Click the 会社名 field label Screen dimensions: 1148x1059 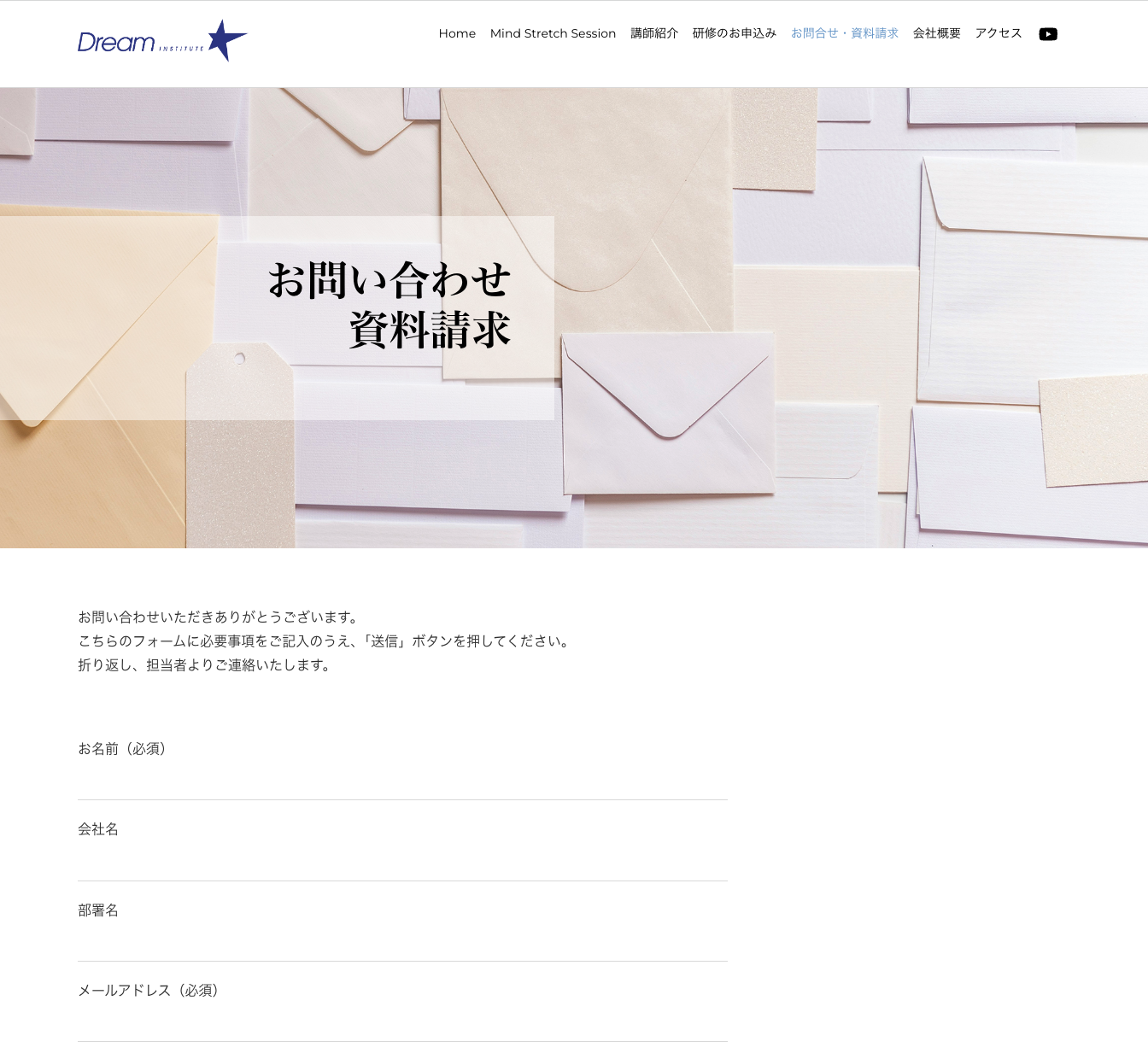98,829
